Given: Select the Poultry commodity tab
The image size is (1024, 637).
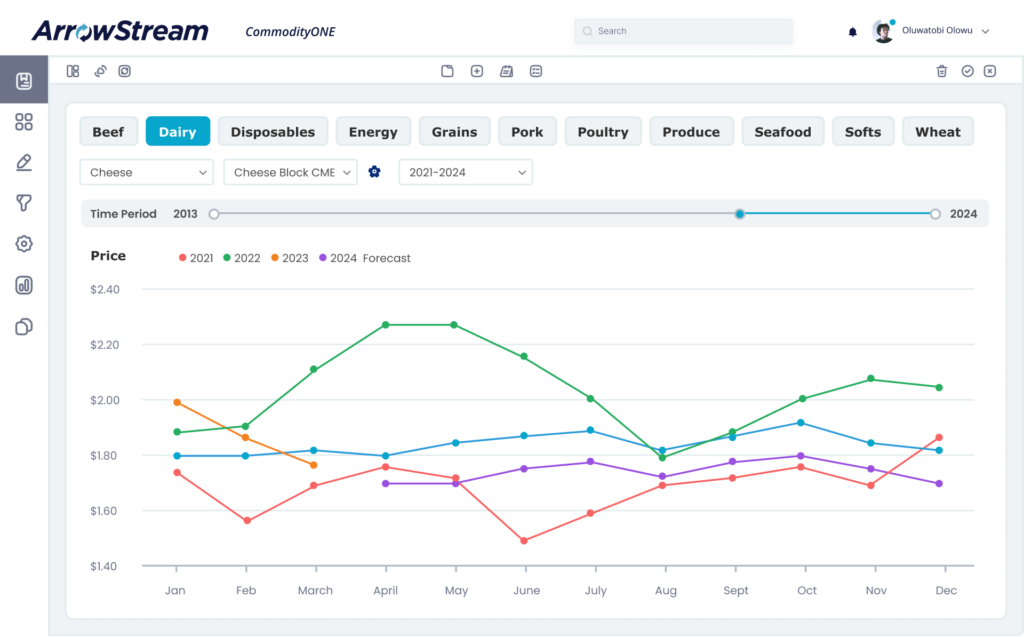Looking at the screenshot, I should [603, 132].
